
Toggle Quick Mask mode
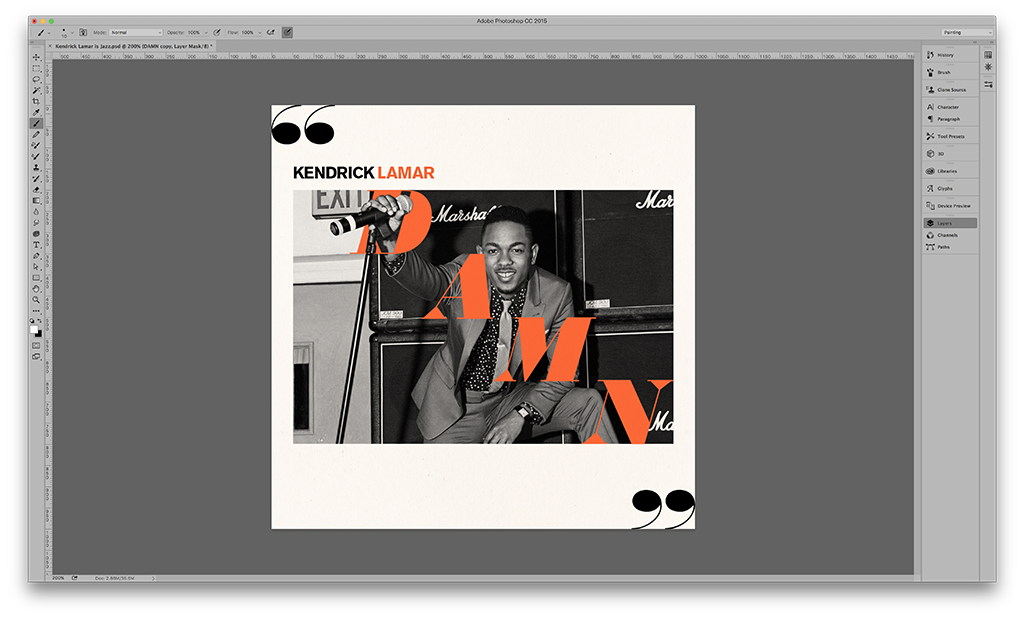[37, 345]
